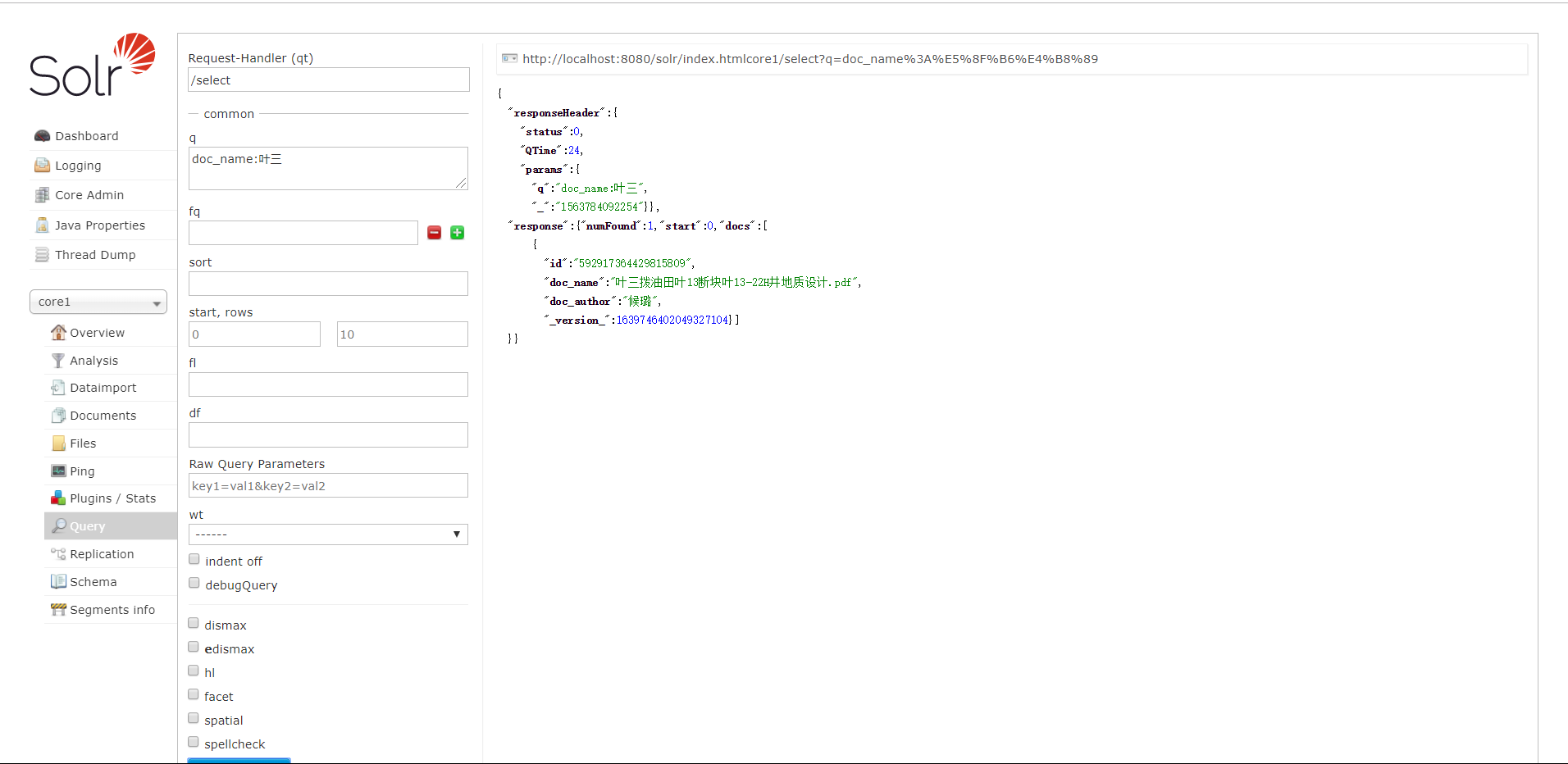This screenshot has height=764, width=1568.
Task: Click the Plugins / Stats blocks icon
Action: pyautogui.click(x=58, y=498)
